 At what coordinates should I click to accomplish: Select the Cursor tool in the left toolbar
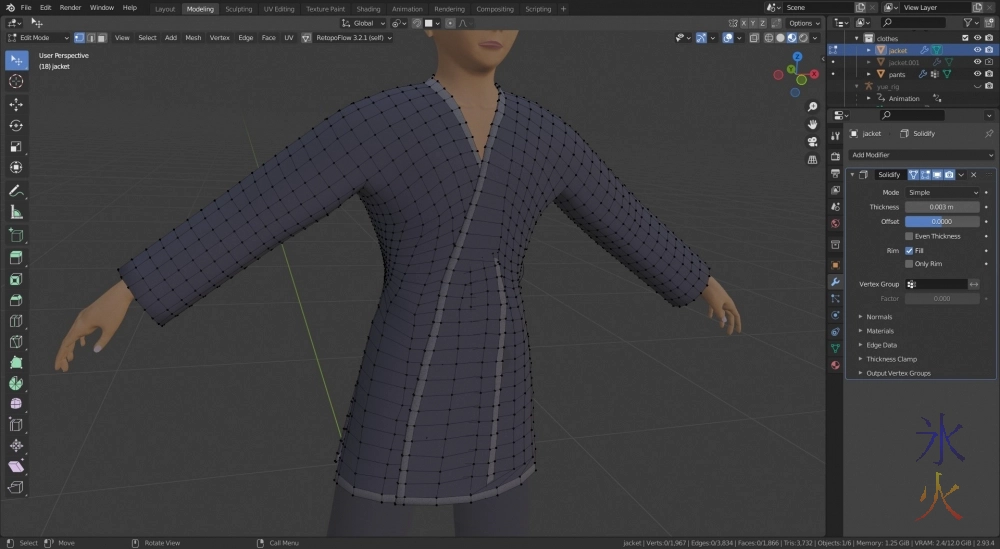(x=16, y=81)
